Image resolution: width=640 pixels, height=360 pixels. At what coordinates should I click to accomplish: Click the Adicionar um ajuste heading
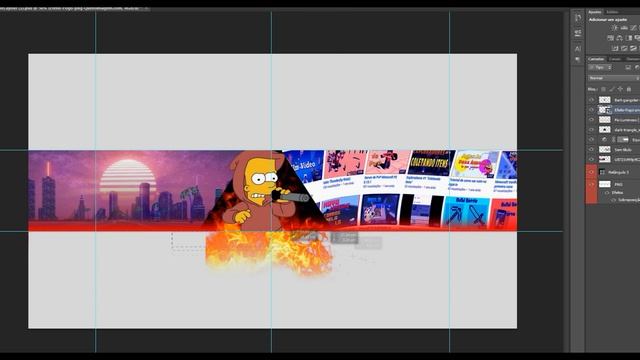point(608,20)
